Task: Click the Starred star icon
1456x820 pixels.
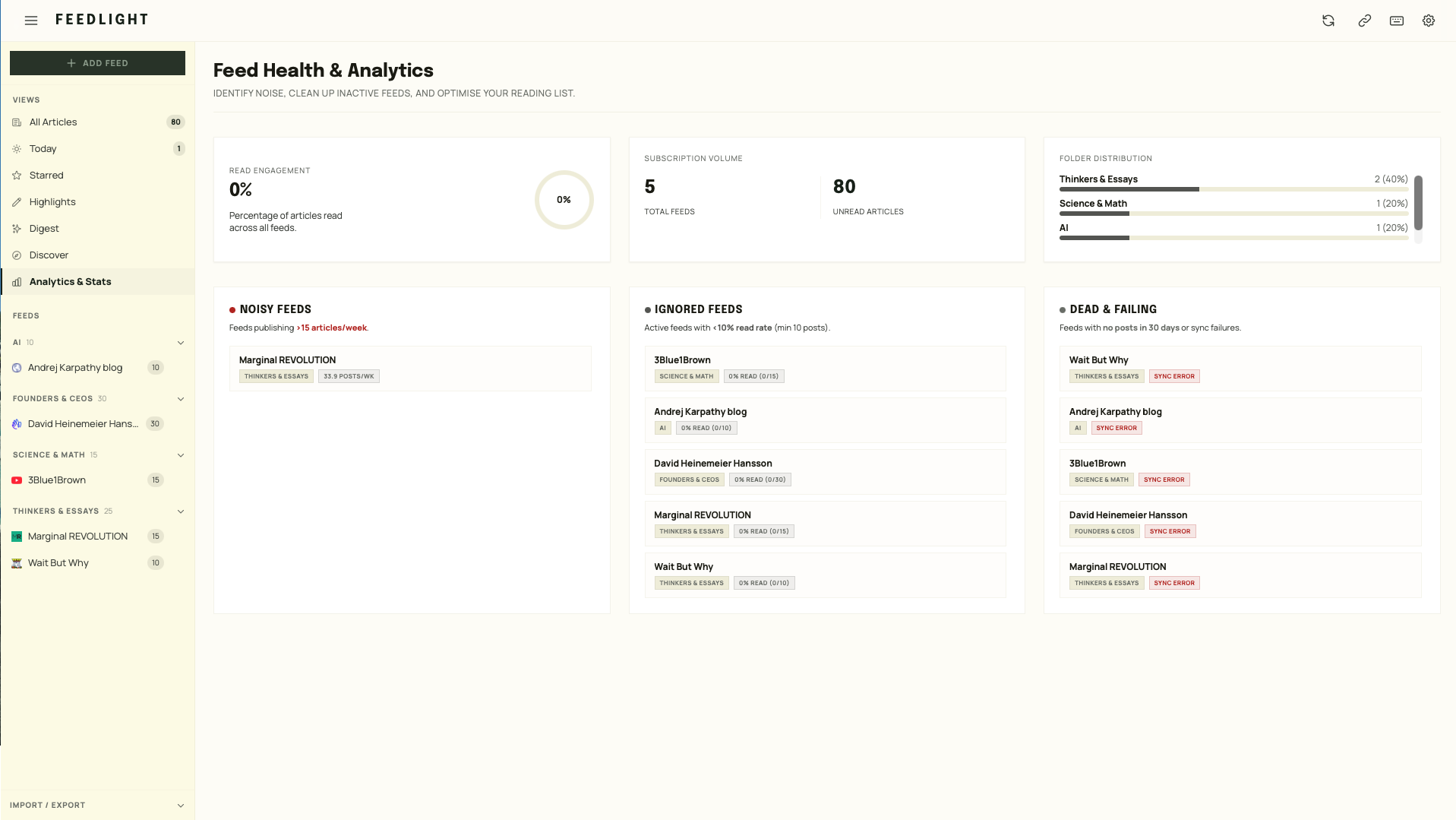Action: (x=17, y=176)
